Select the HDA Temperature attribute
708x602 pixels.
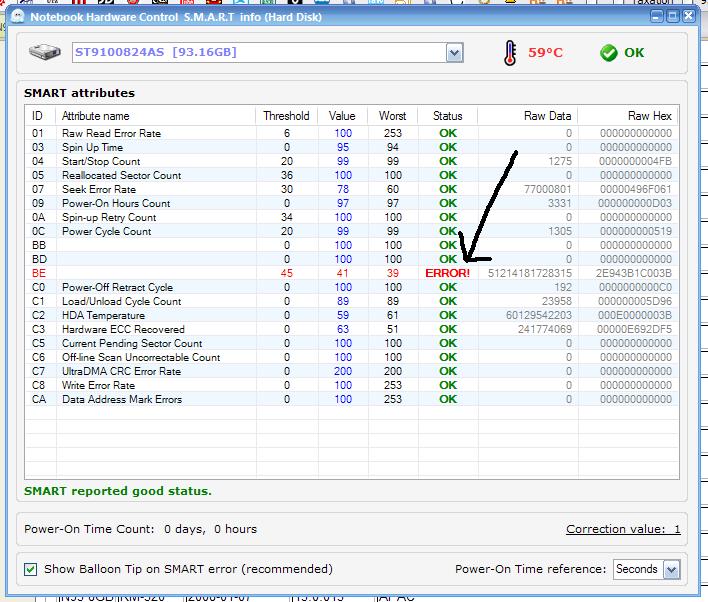click(103, 315)
